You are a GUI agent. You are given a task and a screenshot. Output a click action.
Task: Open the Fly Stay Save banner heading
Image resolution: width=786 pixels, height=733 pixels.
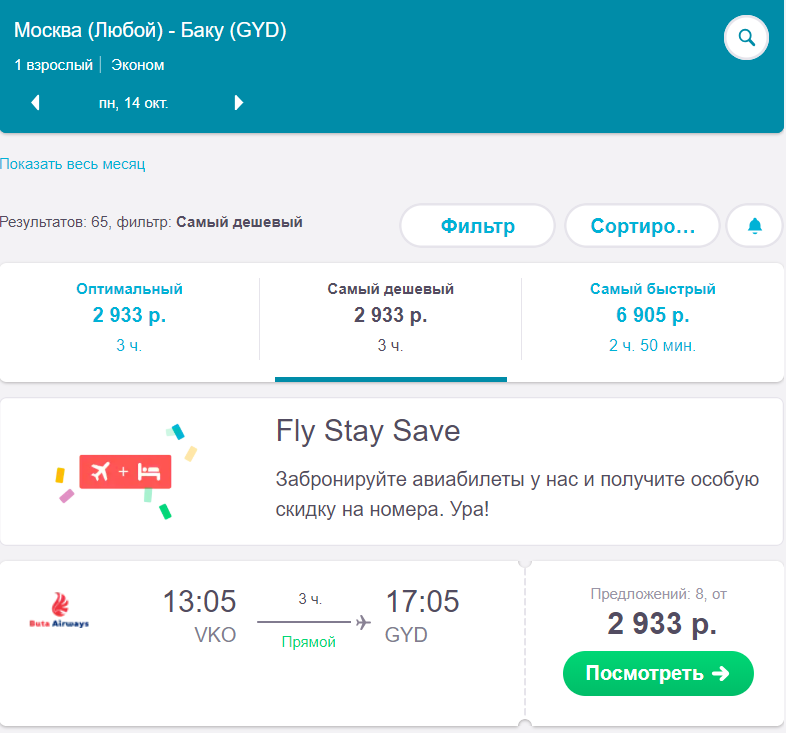click(367, 431)
